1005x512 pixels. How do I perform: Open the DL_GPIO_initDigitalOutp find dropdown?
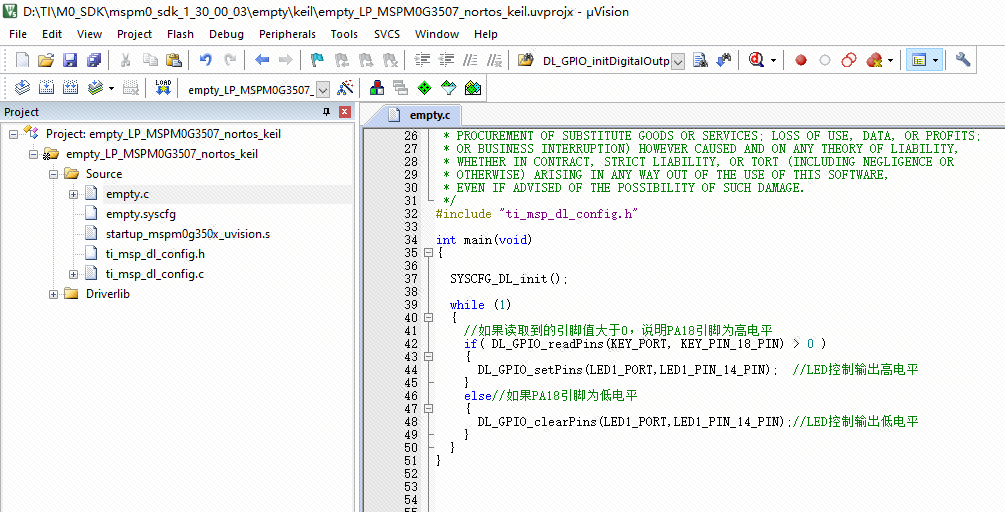678,61
